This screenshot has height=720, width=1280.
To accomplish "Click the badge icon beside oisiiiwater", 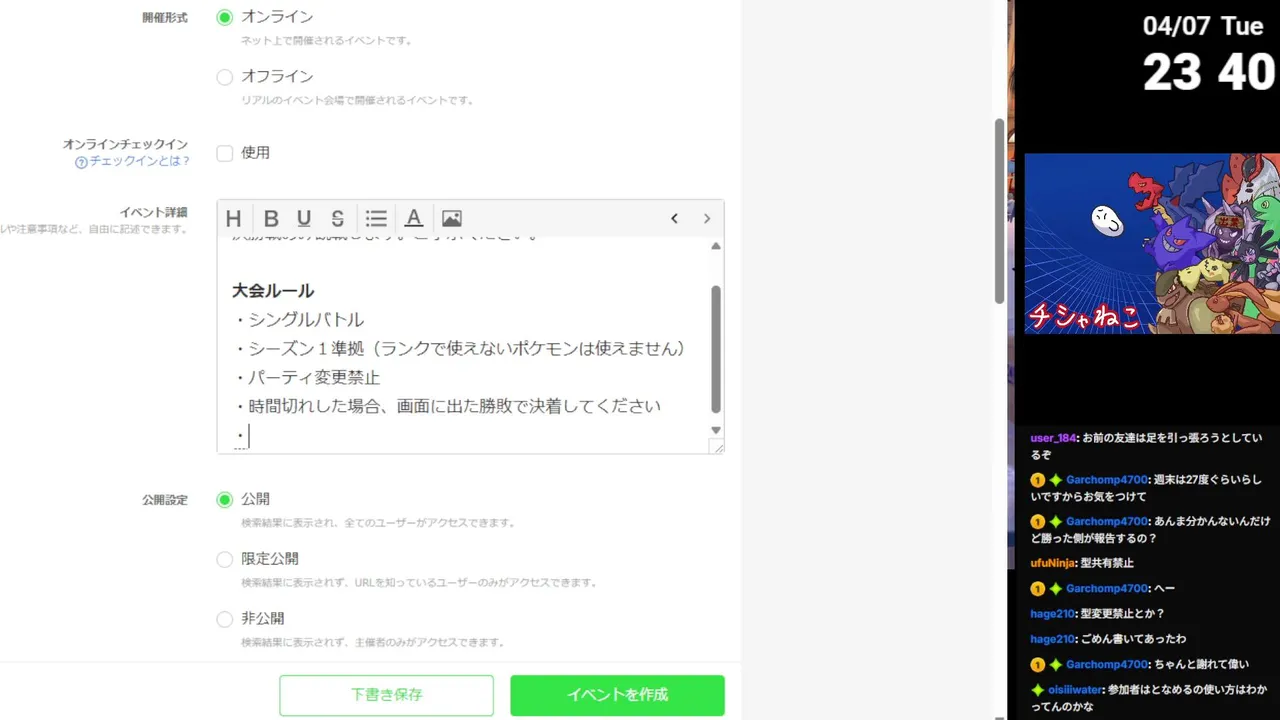I will 1037,690.
